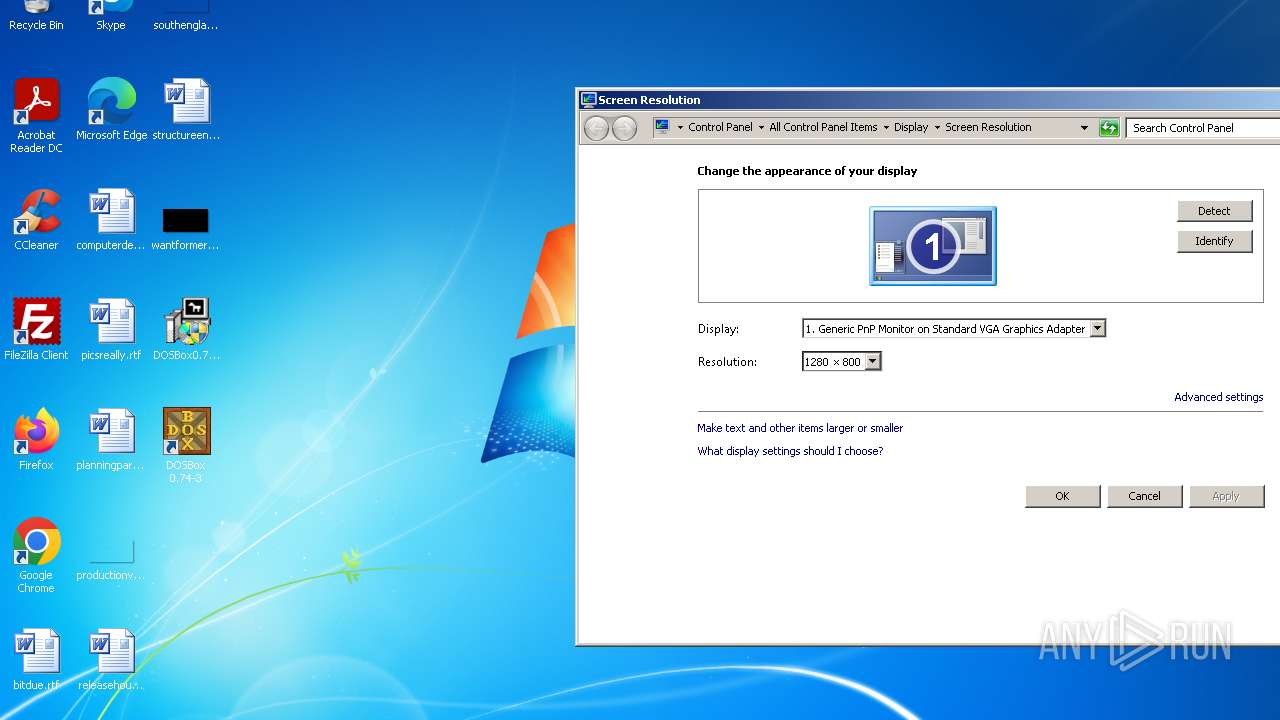Open Make text and other items larger link
This screenshot has width=1280, height=720.
click(x=800, y=428)
